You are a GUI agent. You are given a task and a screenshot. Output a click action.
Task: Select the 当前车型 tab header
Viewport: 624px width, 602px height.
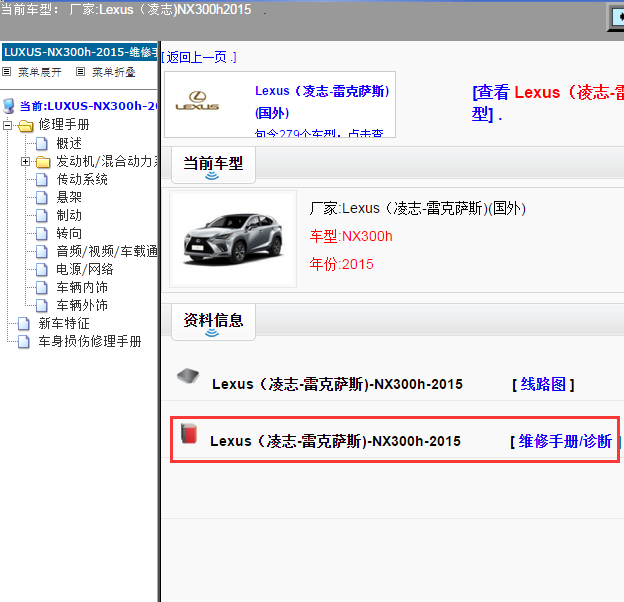(x=213, y=164)
